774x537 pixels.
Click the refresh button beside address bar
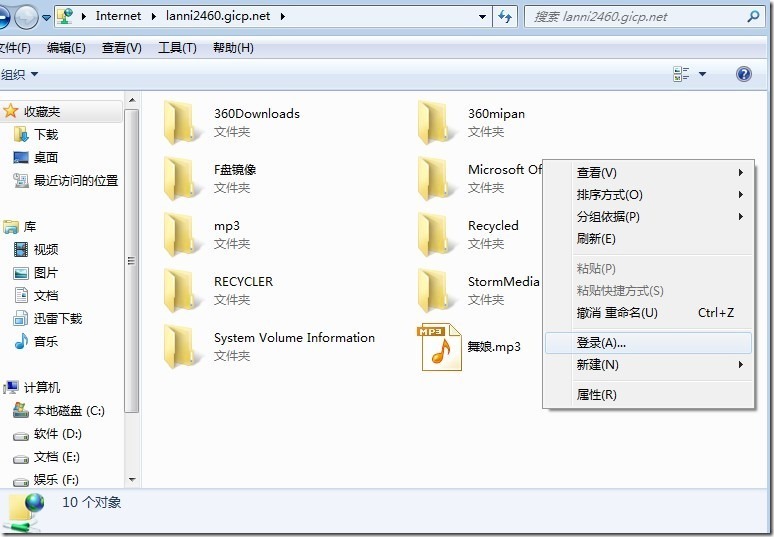coord(505,16)
